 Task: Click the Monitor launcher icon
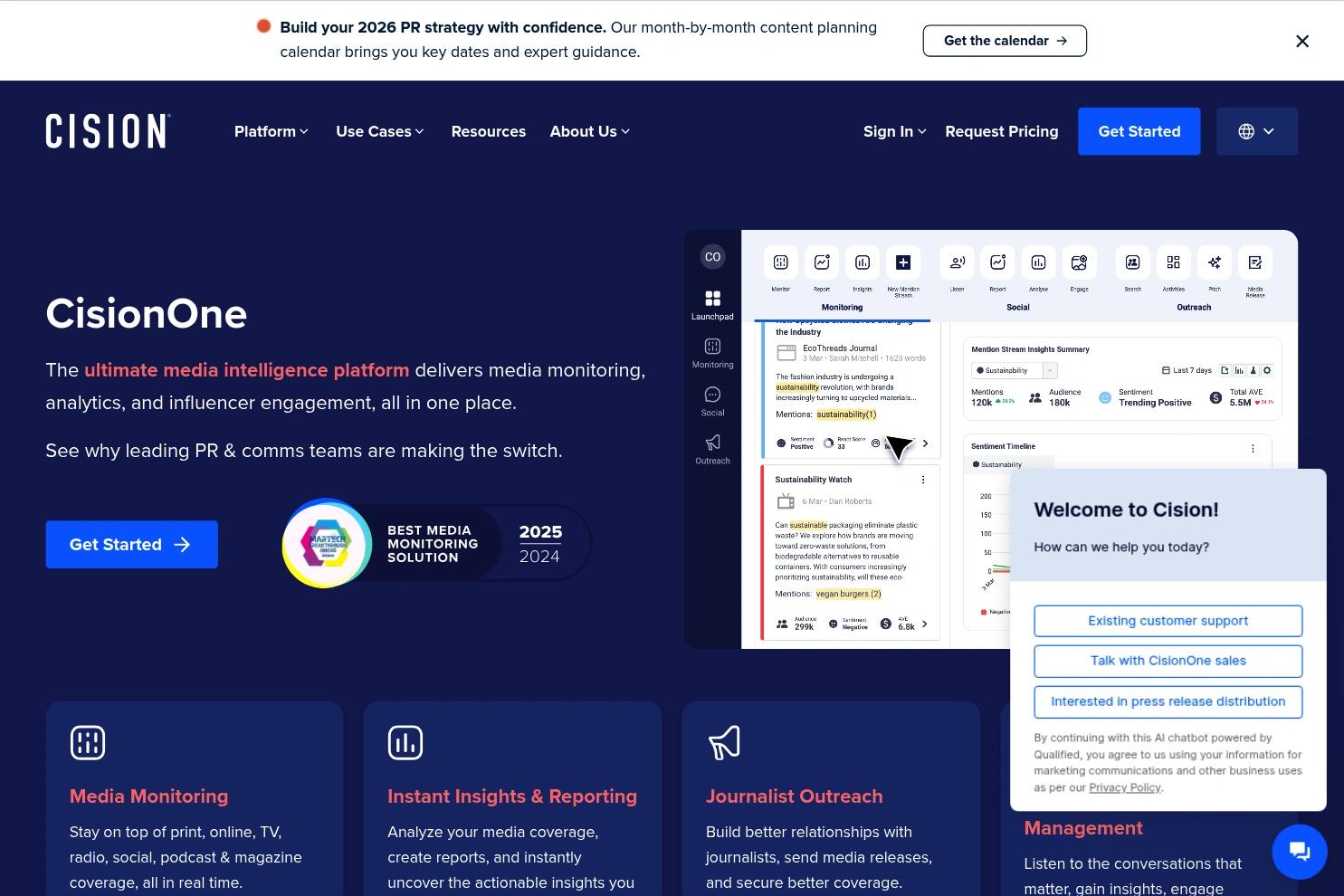click(781, 262)
